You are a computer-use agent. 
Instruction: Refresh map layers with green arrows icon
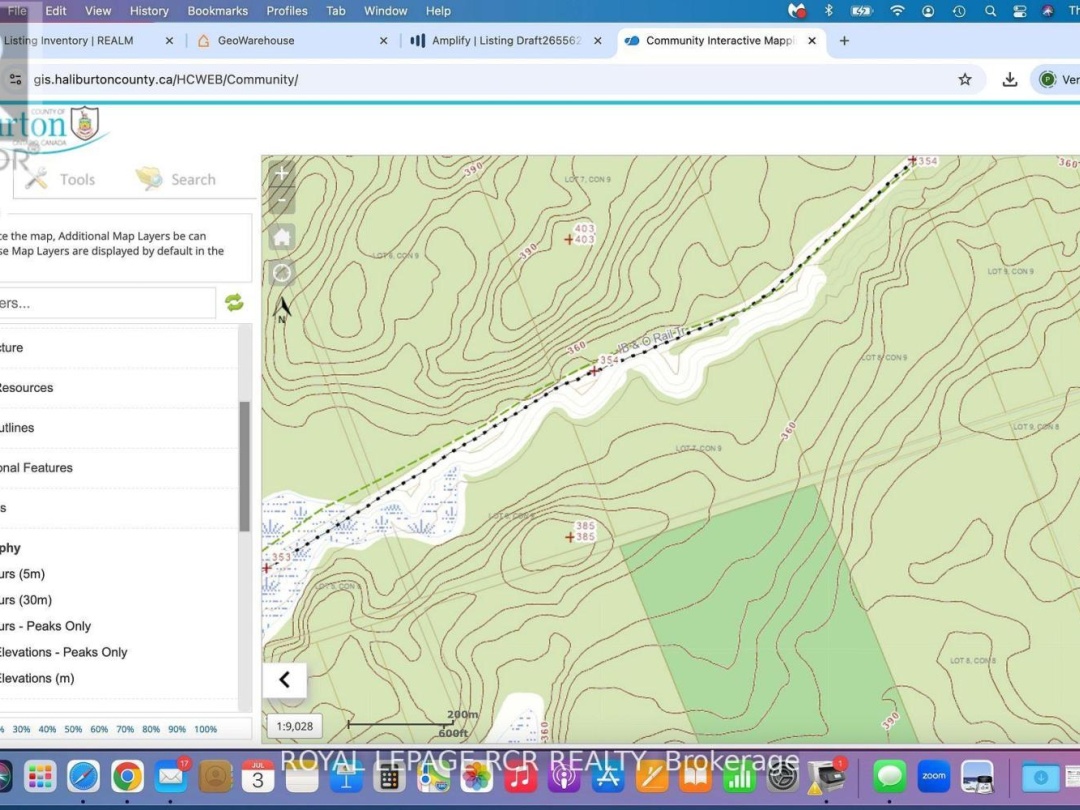pos(234,302)
